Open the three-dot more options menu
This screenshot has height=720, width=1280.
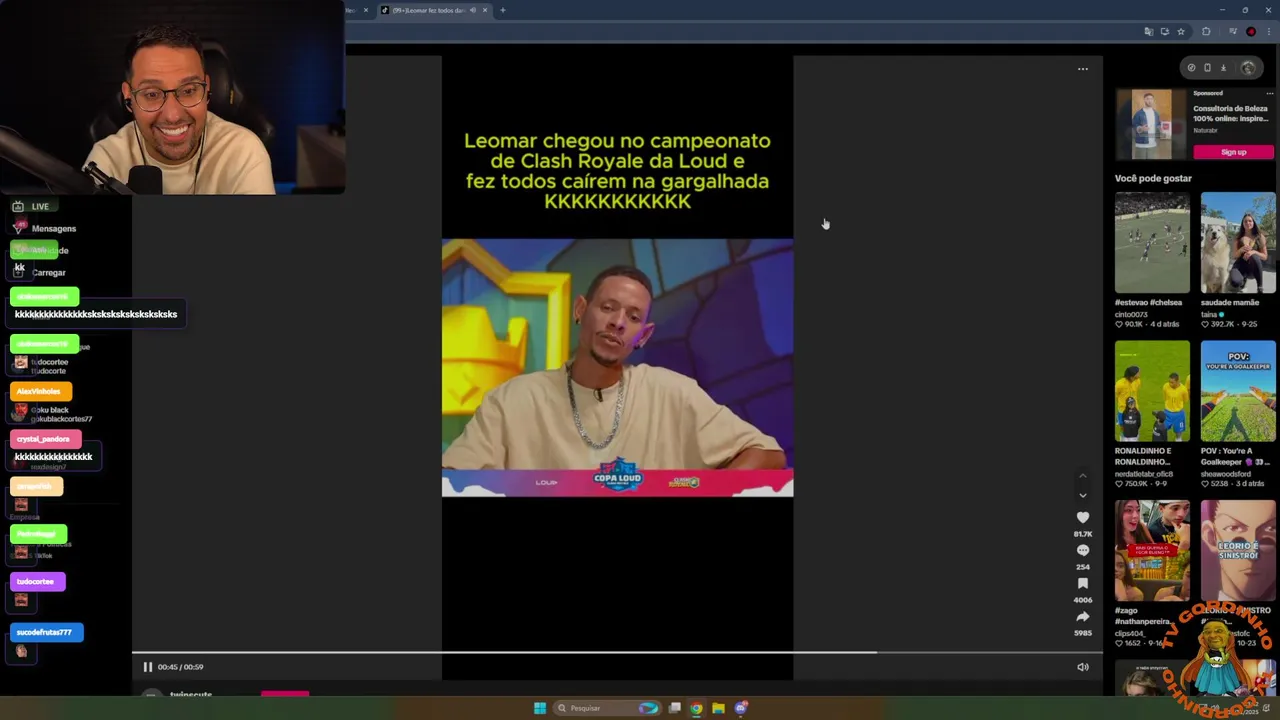1082,69
